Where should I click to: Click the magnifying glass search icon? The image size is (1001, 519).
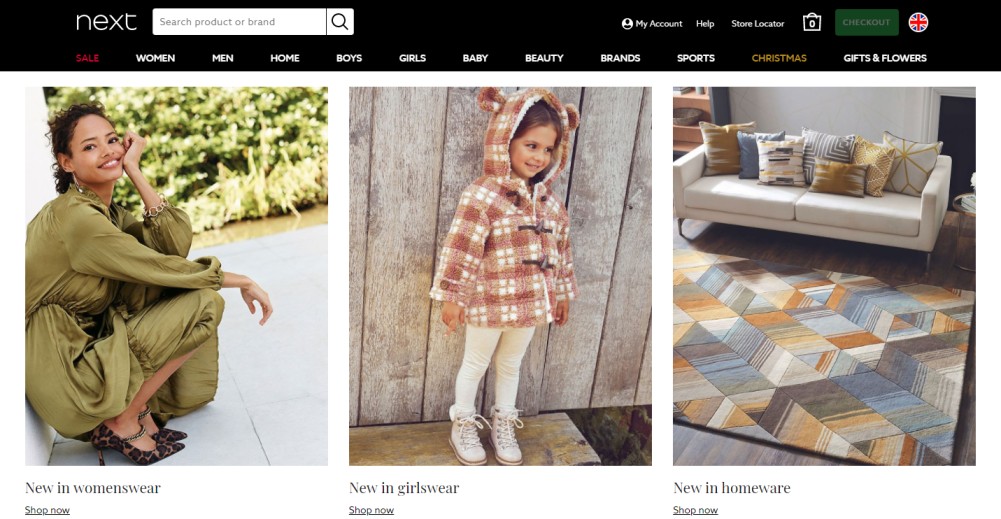coord(340,22)
